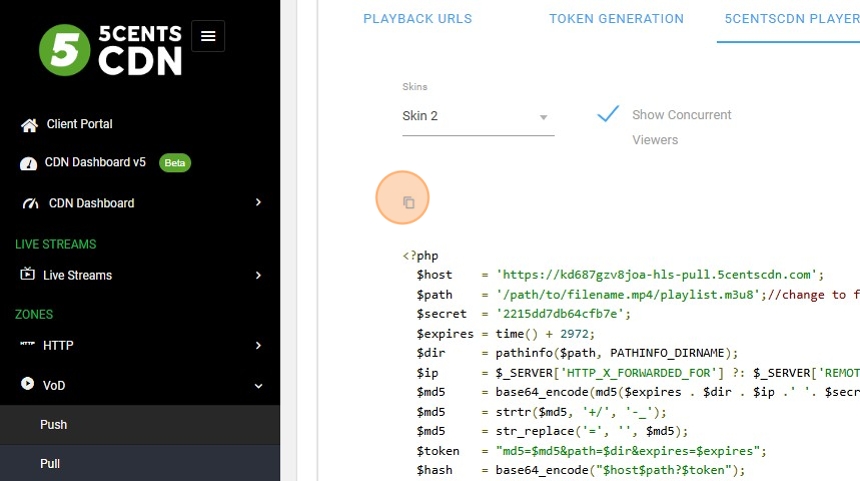Open Client Portal link
Image resolution: width=860 pixels, height=481 pixels.
pos(80,124)
